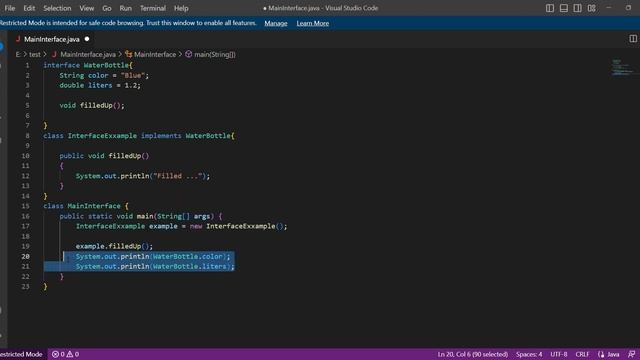Open the Edit menu

tap(29, 8)
